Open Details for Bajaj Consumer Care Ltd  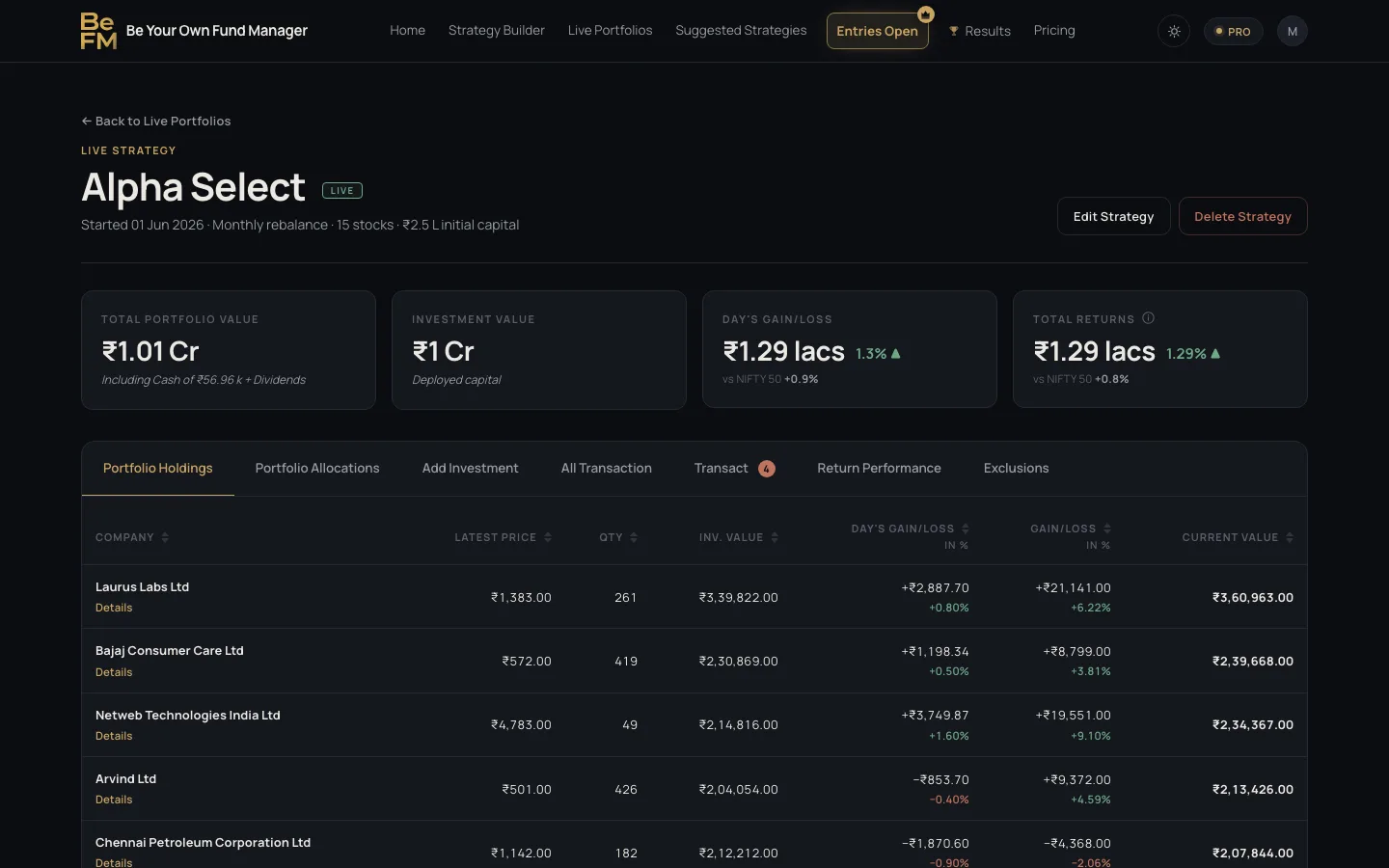114,672
